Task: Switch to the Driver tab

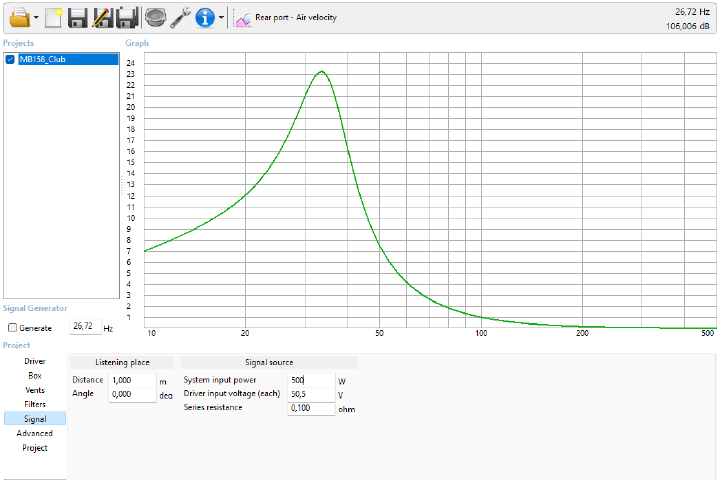Action: coord(35,361)
